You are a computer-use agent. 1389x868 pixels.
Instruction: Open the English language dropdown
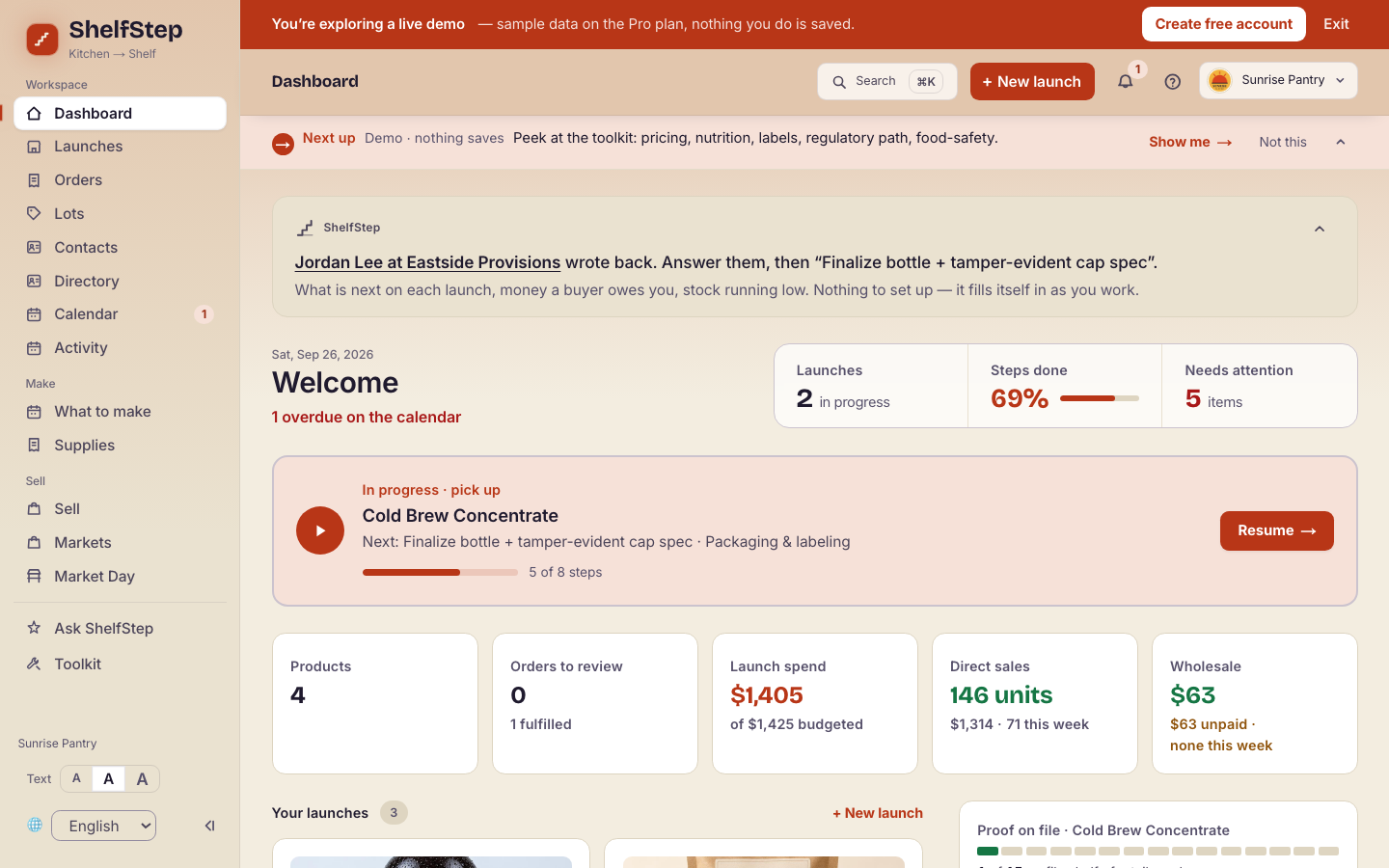tap(103, 826)
